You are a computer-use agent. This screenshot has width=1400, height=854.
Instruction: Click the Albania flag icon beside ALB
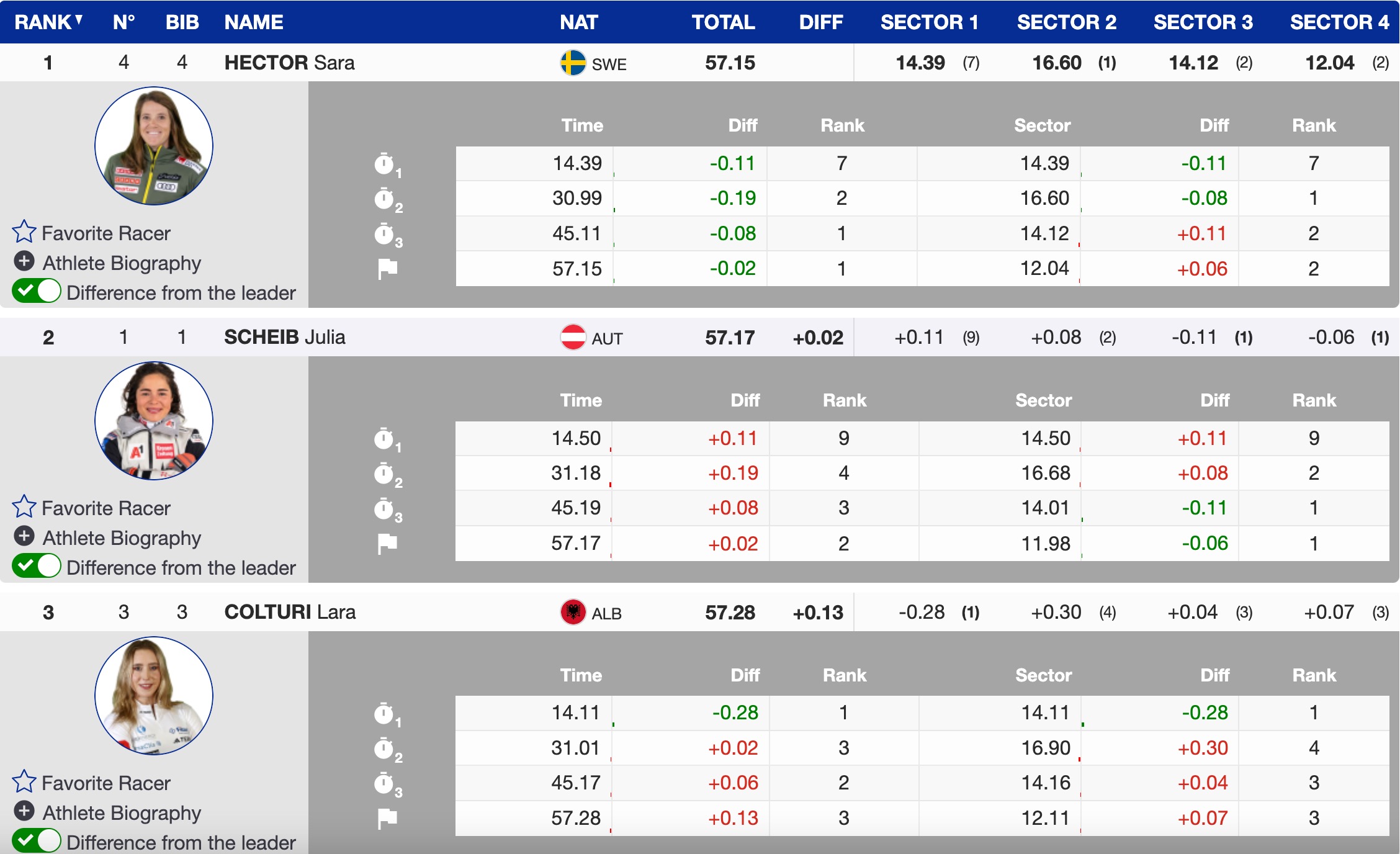573,613
